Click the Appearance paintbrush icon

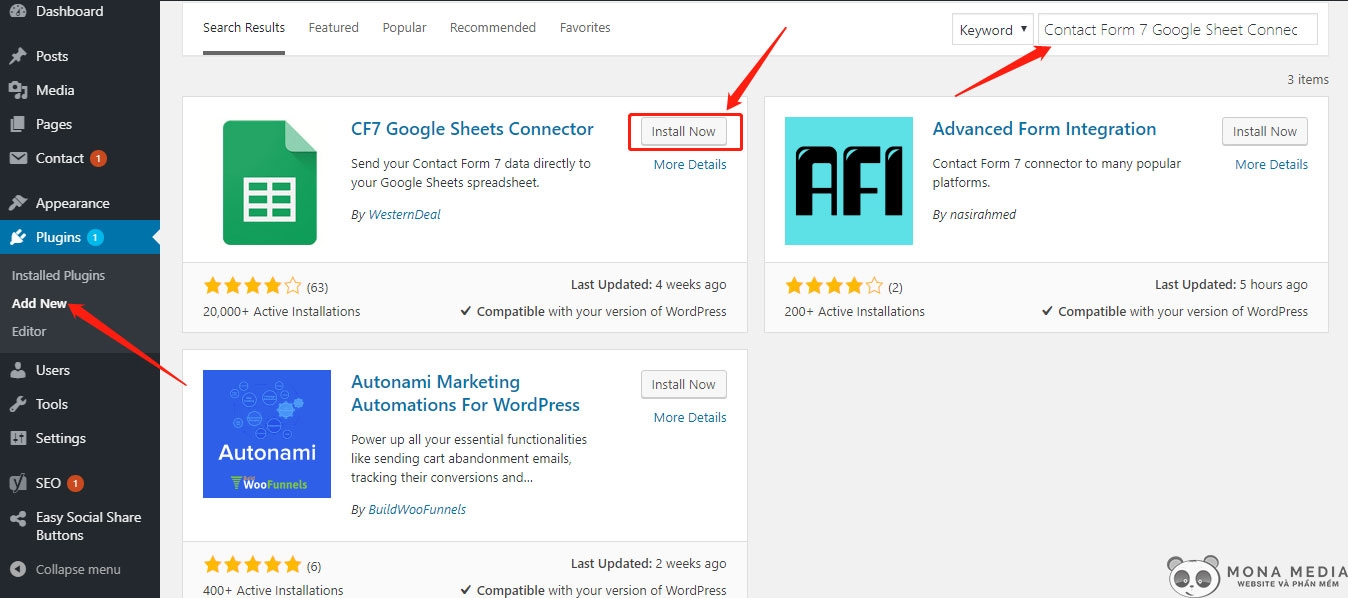(18, 203)
